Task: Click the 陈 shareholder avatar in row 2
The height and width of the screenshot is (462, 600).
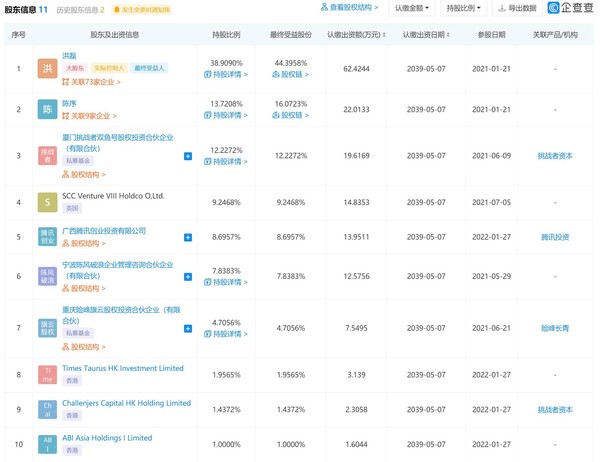Action: pos(47,109)
